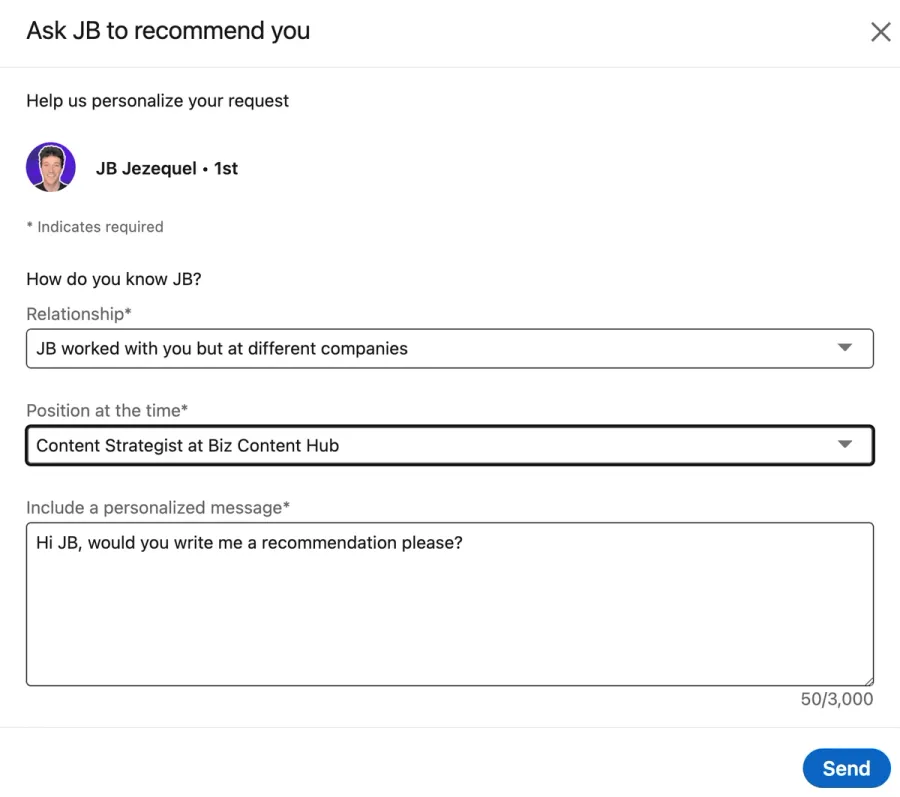This screenshot has width=900, height=797.
Task: Click the 'Ask JB to recommend you' title
Action: (167, 31)
